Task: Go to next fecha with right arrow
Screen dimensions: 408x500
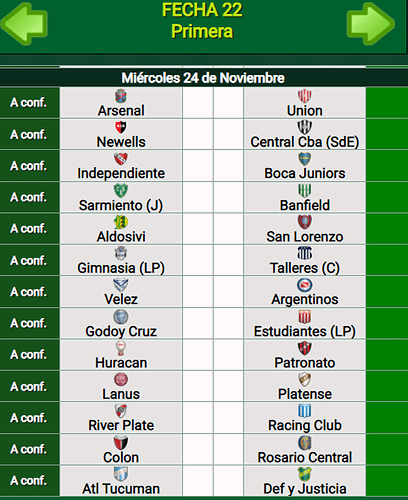Action: (x=371, y=24)
